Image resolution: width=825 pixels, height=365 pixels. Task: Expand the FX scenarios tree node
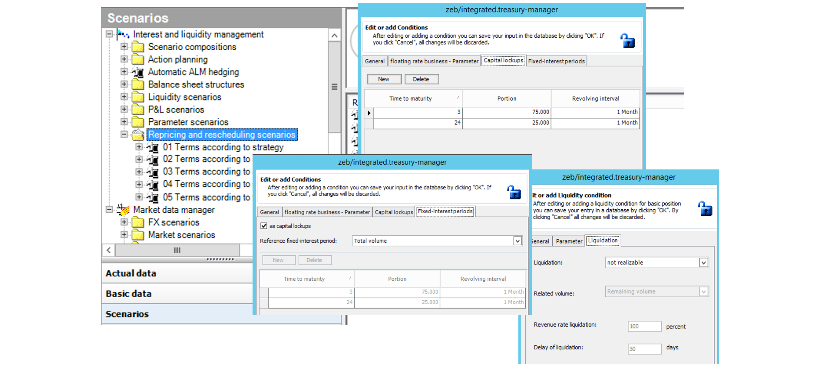pyautogui.click(x=124, y=222)
